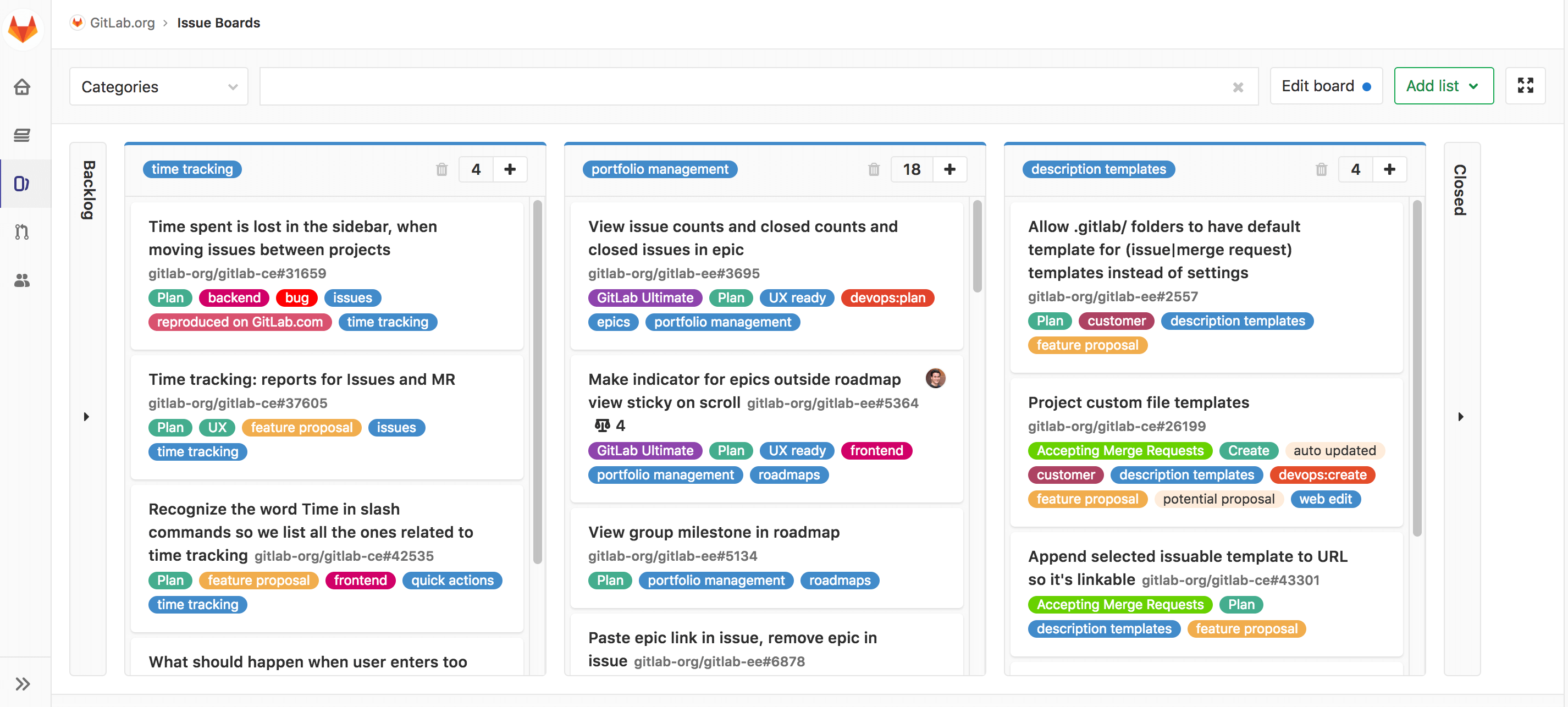Select the Issue Boards icon in the sidebar

[23, 183]
